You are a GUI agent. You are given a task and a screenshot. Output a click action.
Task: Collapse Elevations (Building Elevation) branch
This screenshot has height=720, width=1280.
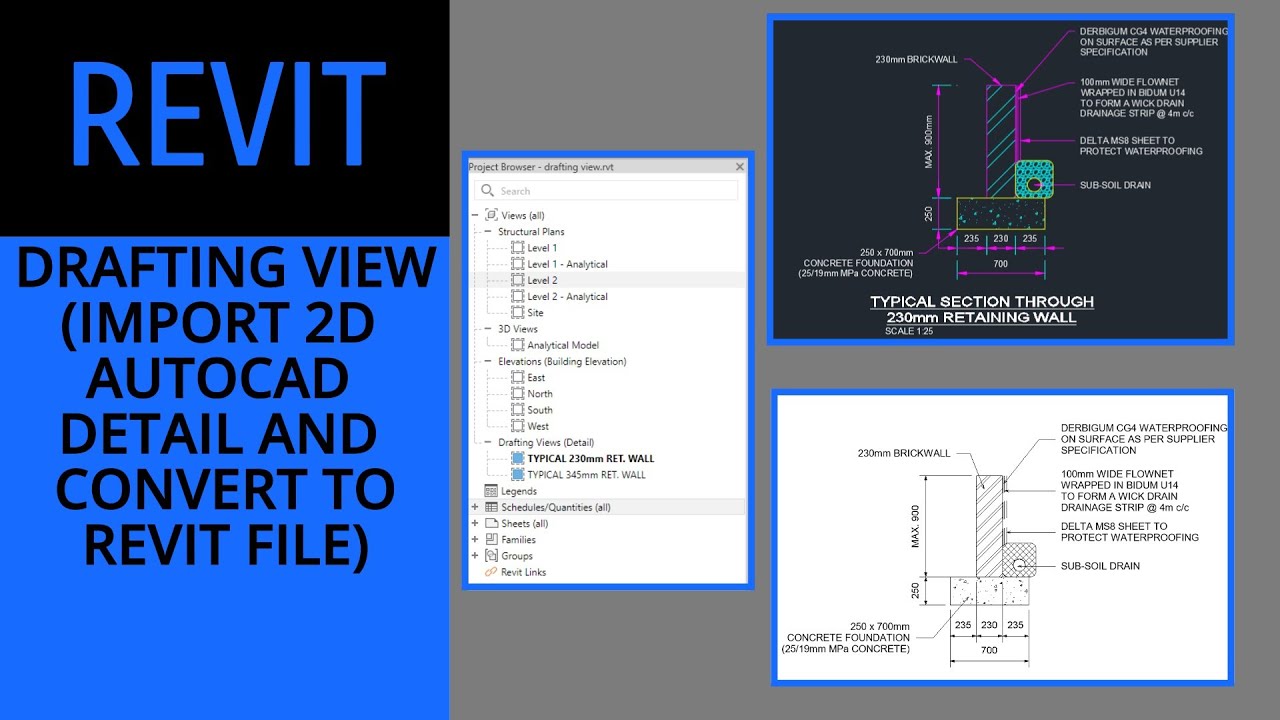[x=490, y=361]
